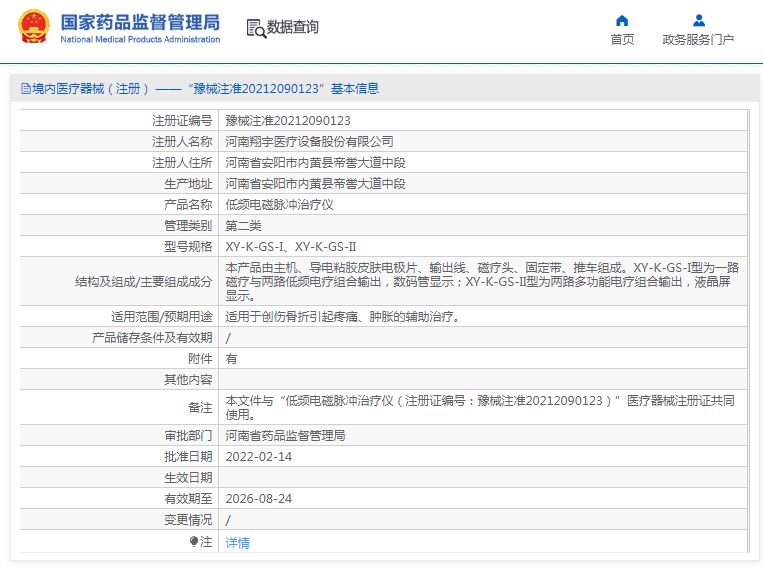Select model spec XY-K-GS-I、XY-K-GS-II
Image resolution: width=763 pixels, height=567 pixels.
290,246
